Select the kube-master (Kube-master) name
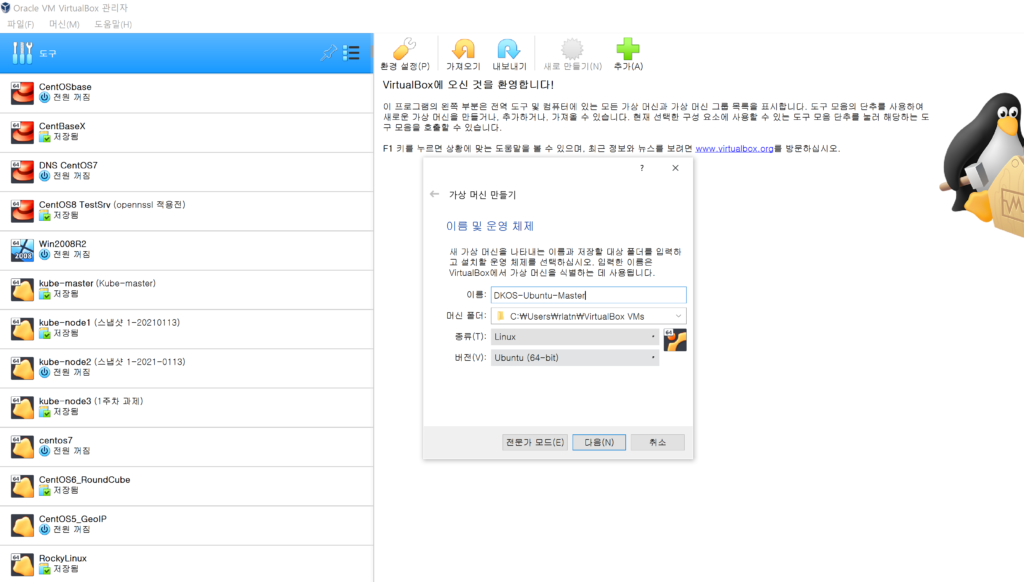 pyautogui.click(x=97, y=283)
